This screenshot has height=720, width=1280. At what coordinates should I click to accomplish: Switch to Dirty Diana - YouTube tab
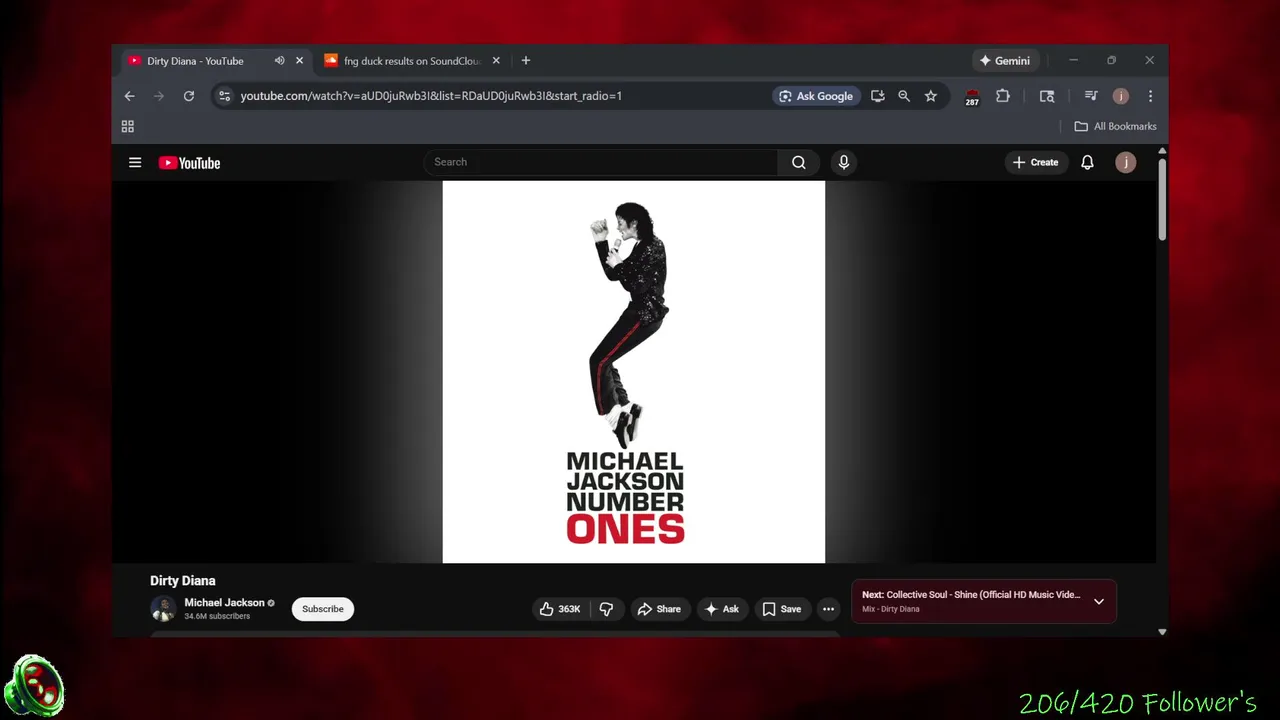click(x=195, y=61)
